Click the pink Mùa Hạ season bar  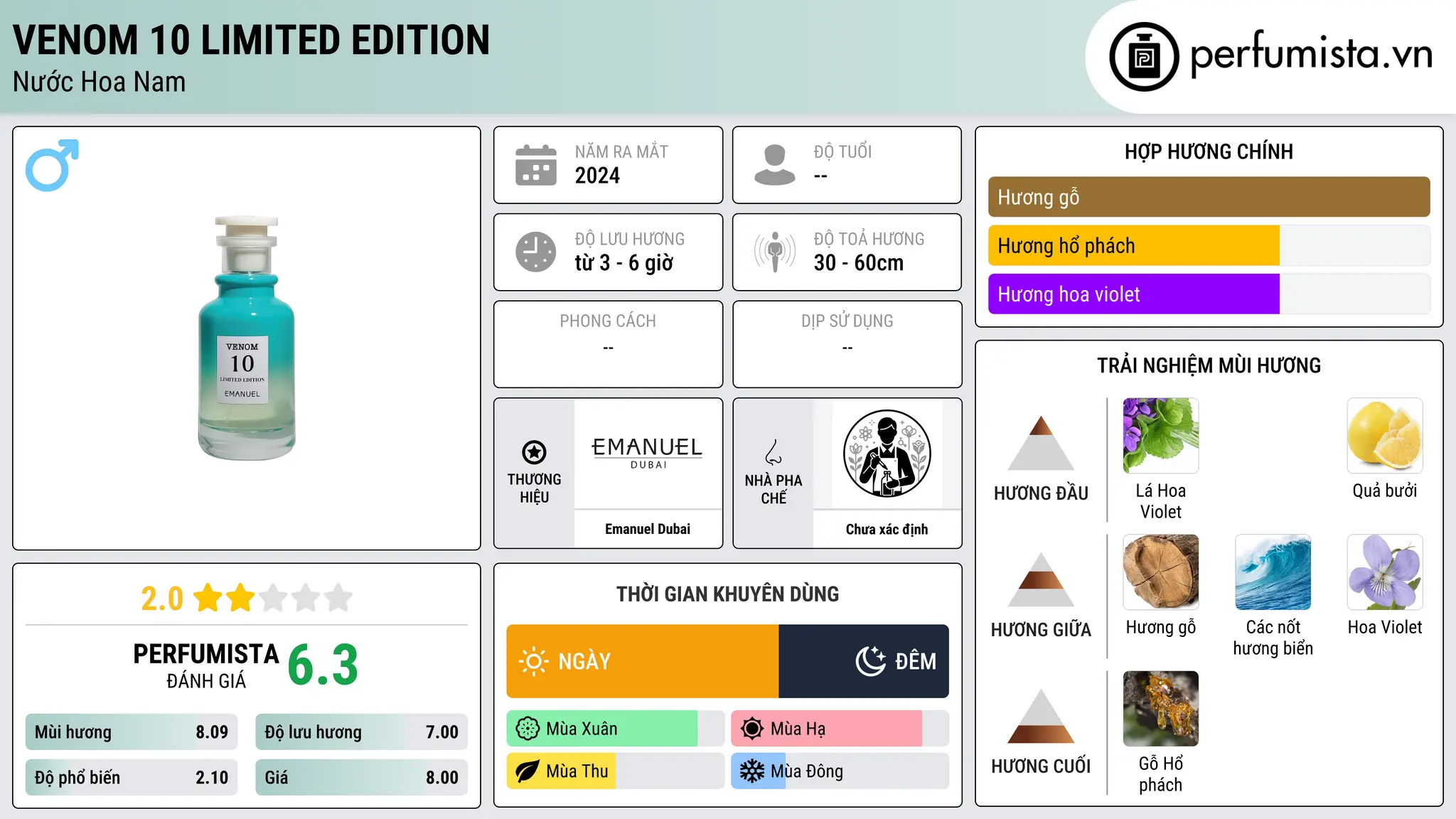[826, 729]
